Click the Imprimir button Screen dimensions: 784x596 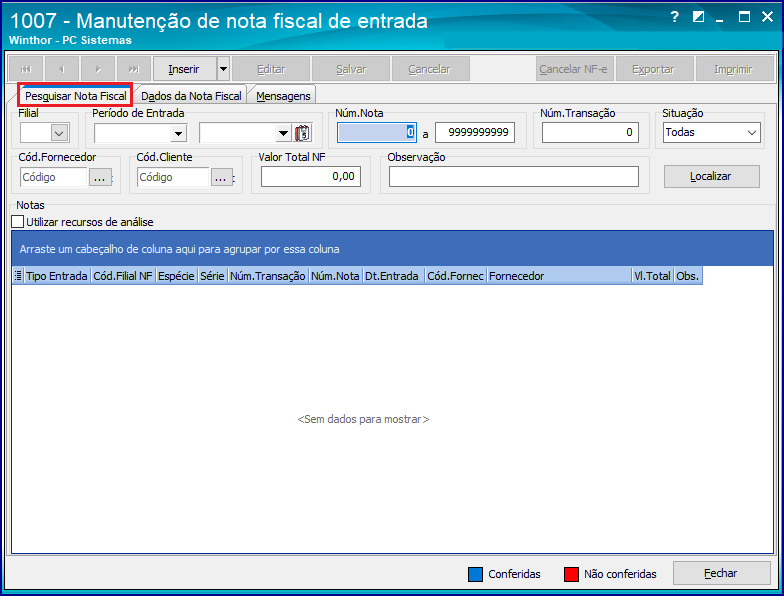click(x=735, y=69)
